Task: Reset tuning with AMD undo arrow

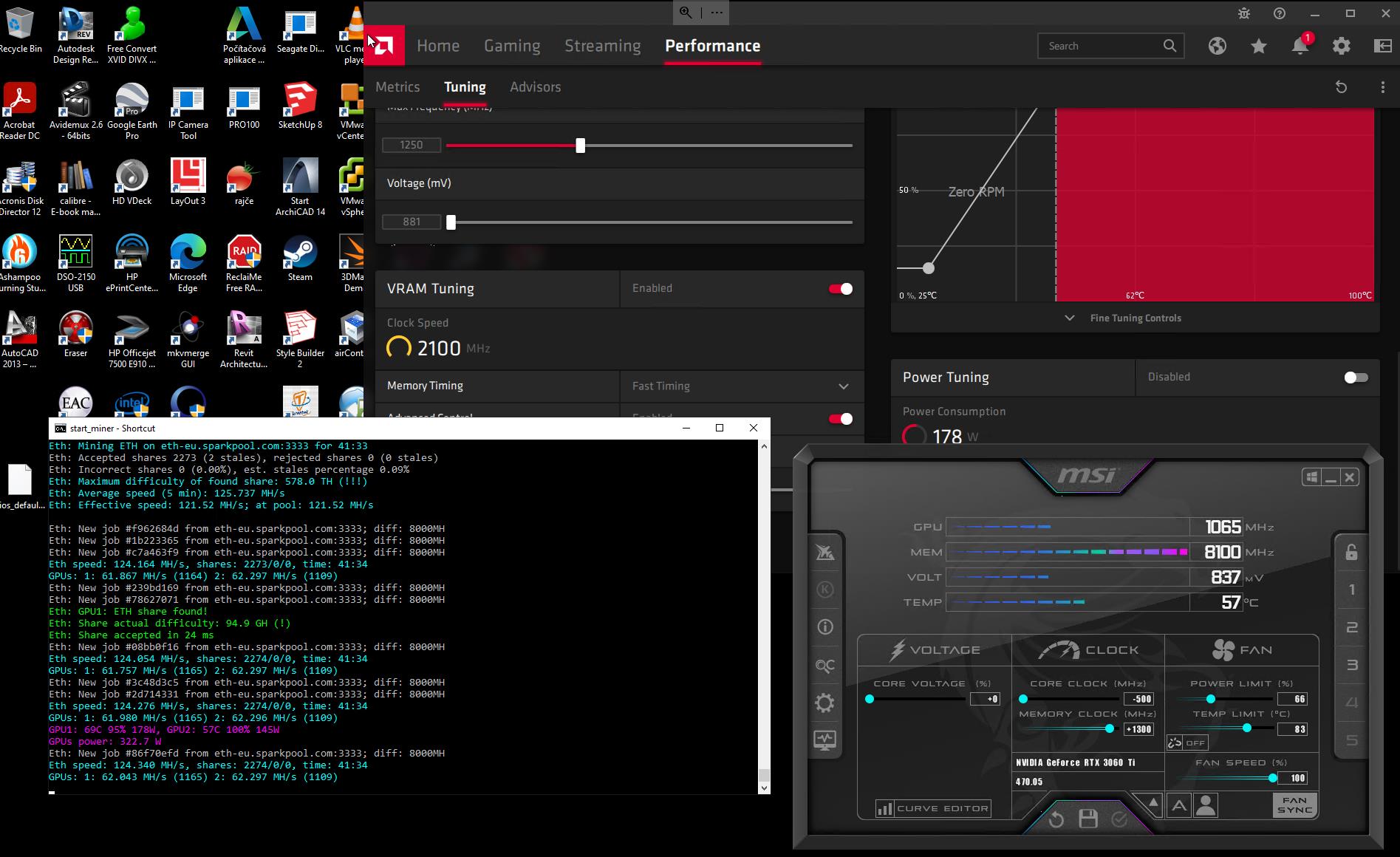Action: 1342,87
